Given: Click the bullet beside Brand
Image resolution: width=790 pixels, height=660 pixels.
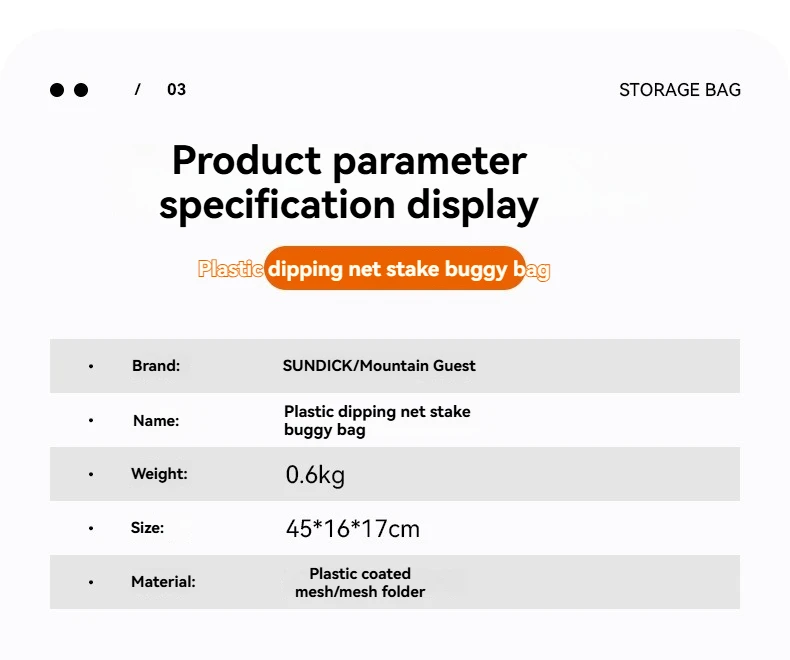Looking at the screenshot, I should (x=91, y=366).
